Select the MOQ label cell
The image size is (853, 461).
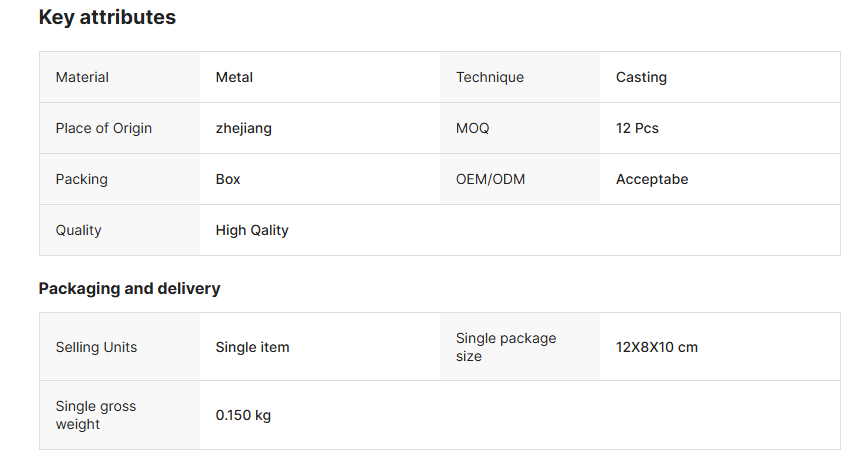[x=473, y=128]
